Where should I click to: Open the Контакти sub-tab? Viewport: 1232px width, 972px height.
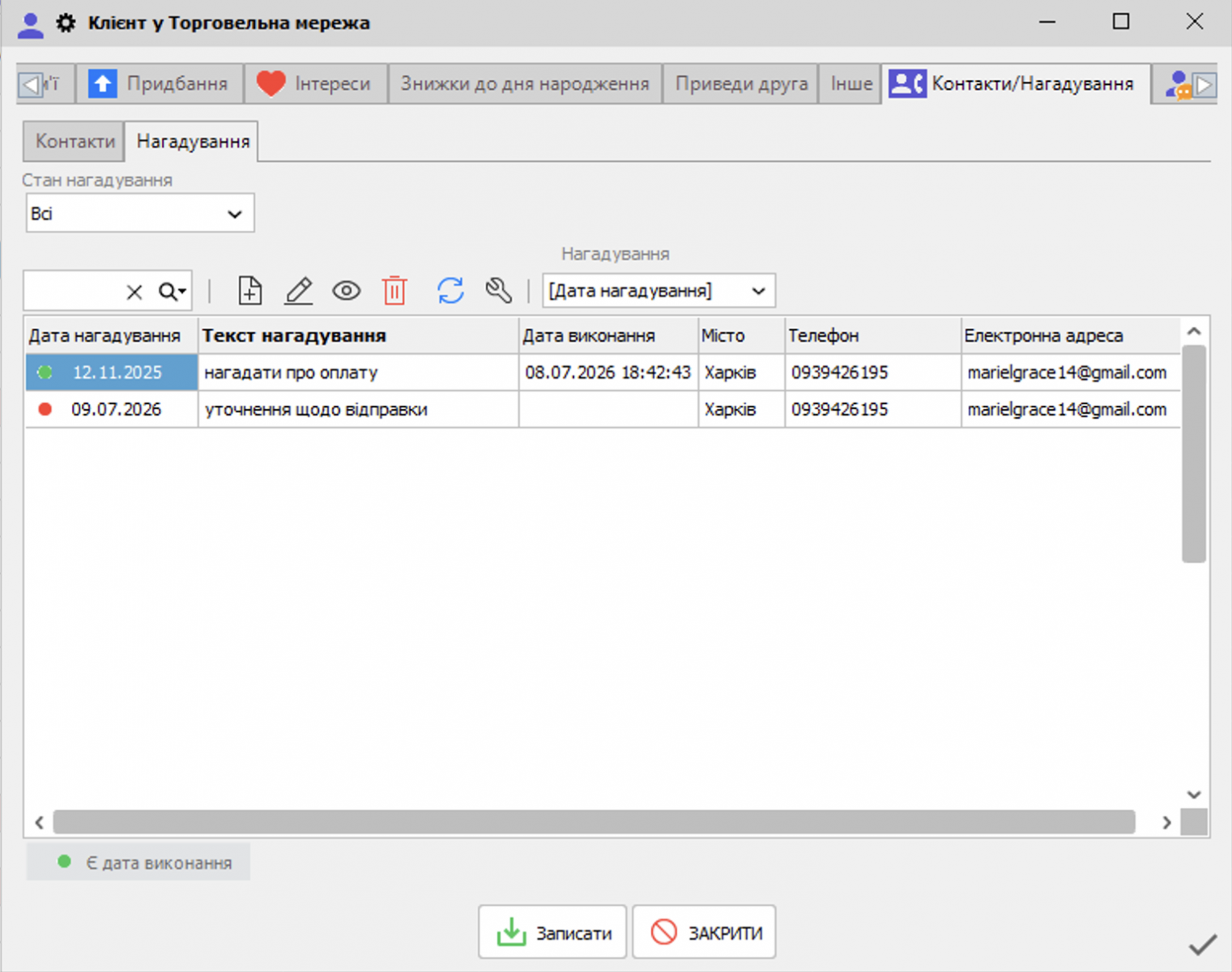75,141
